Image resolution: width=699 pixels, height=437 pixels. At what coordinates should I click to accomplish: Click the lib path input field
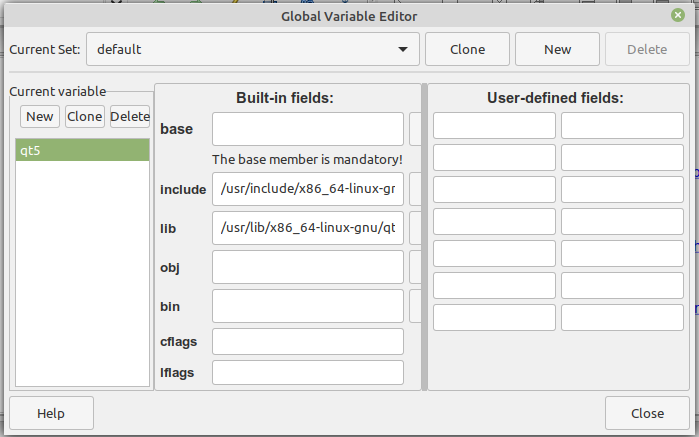click(308, 228)
